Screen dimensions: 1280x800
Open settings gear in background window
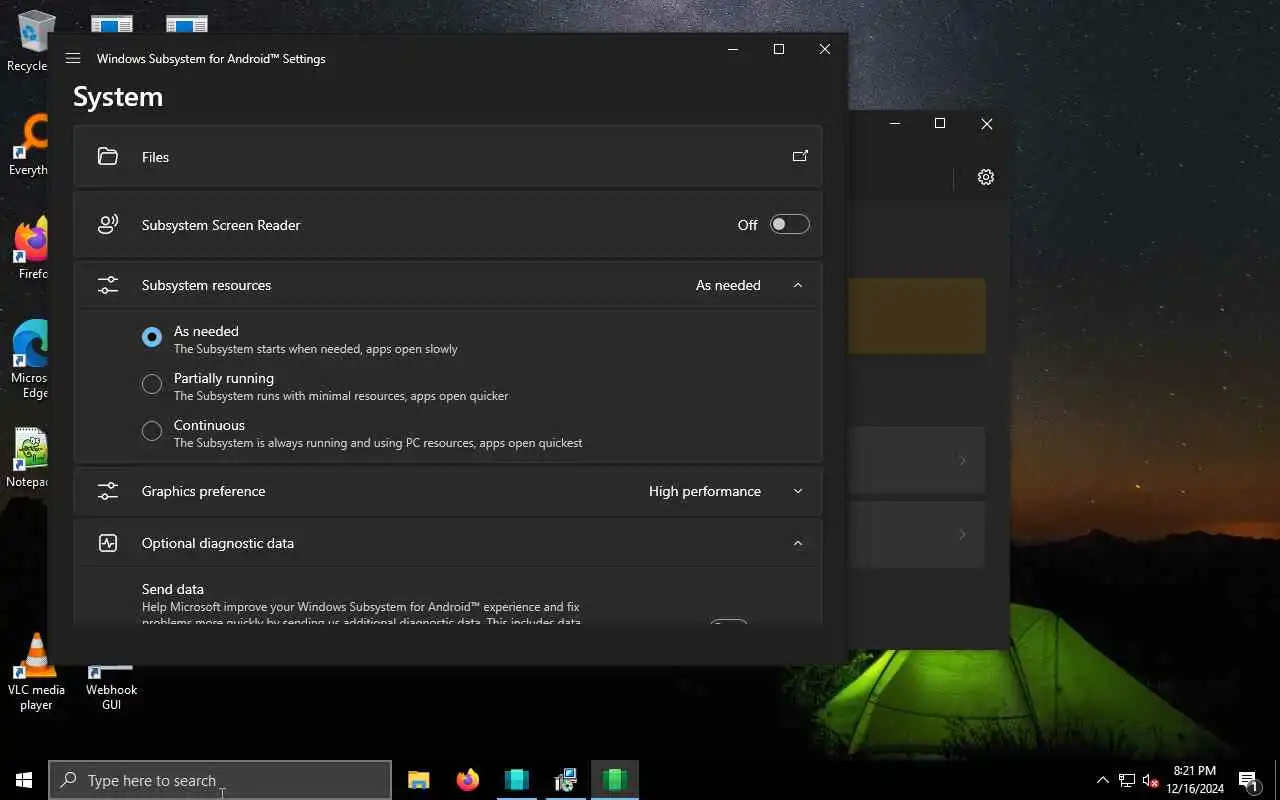(x=986, y=177)
